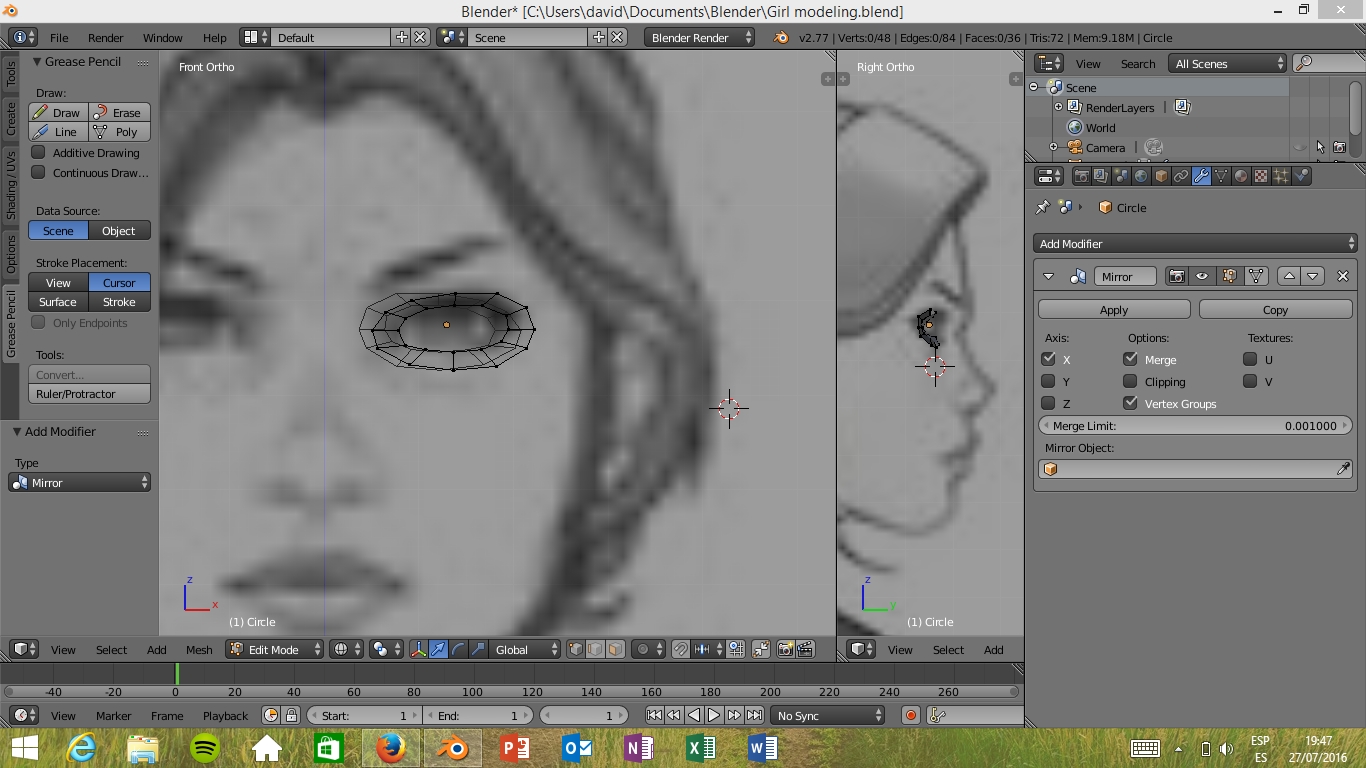Image resolution: width=1366 pixels, height=768 pixels.
Task: Open the Render menu
Action: click(x=105, y=38)
